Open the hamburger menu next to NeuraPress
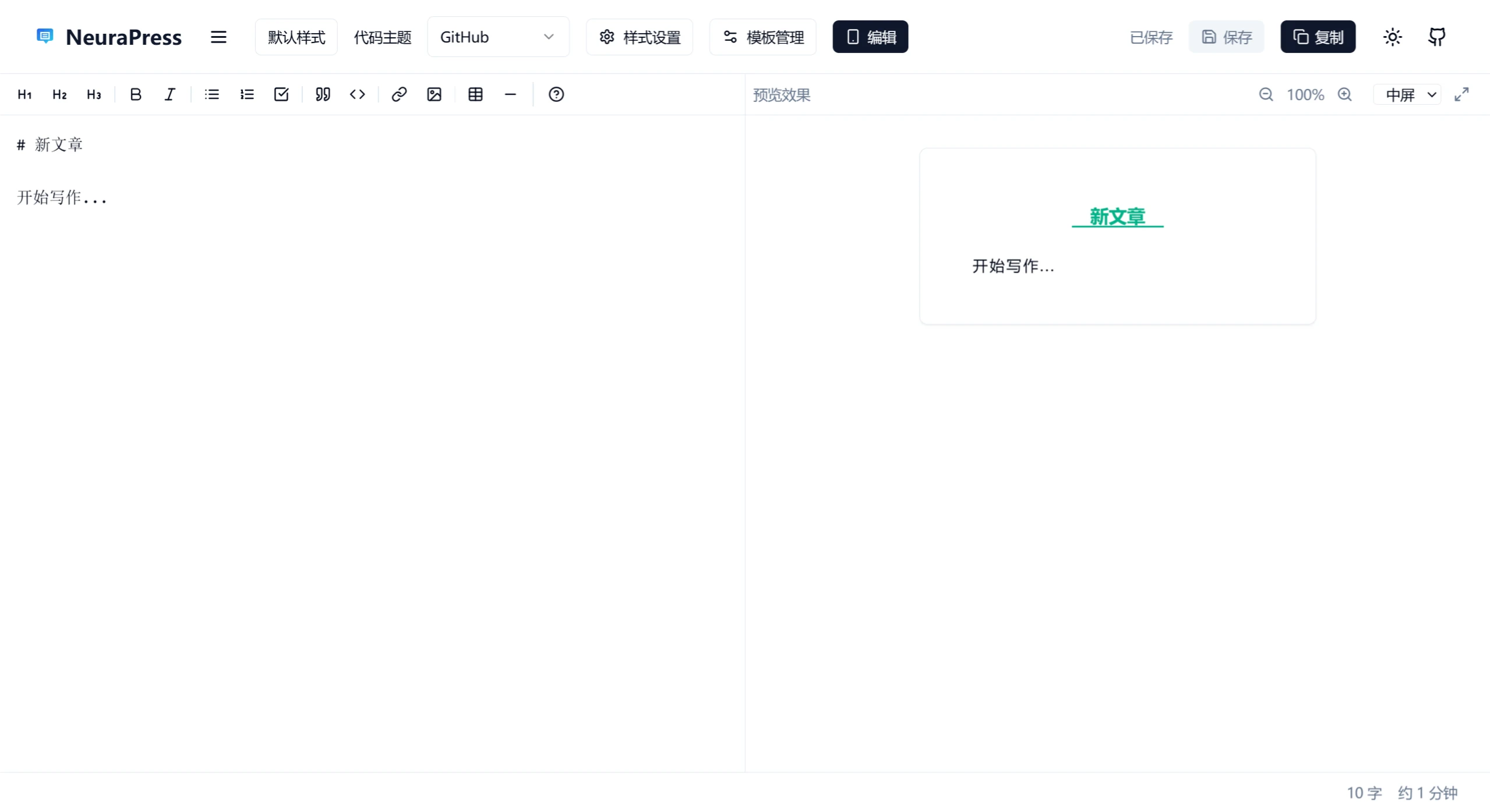This screenshot has width=1490, height=812. click(x=218, y=37)
